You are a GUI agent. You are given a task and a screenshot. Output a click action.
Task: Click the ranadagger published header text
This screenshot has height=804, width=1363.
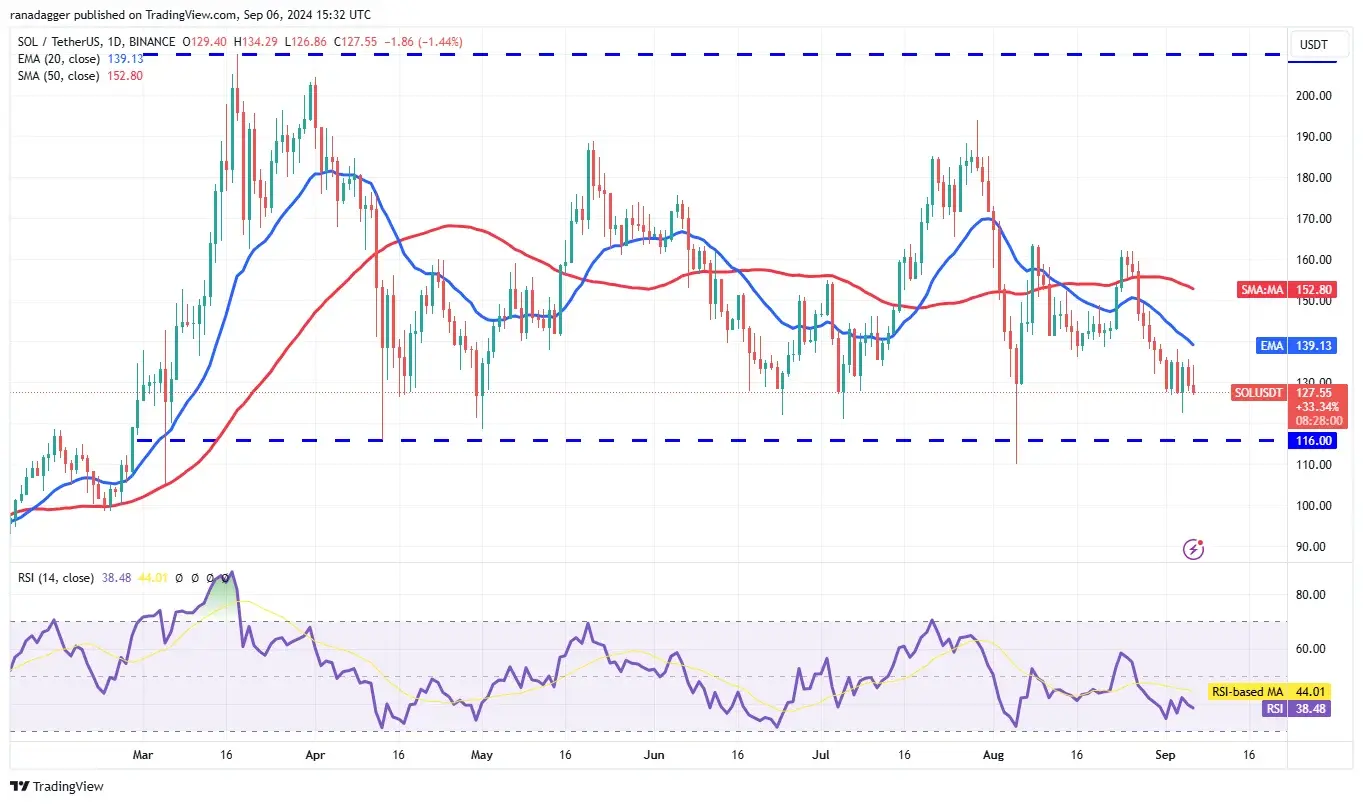pos(190,15)
